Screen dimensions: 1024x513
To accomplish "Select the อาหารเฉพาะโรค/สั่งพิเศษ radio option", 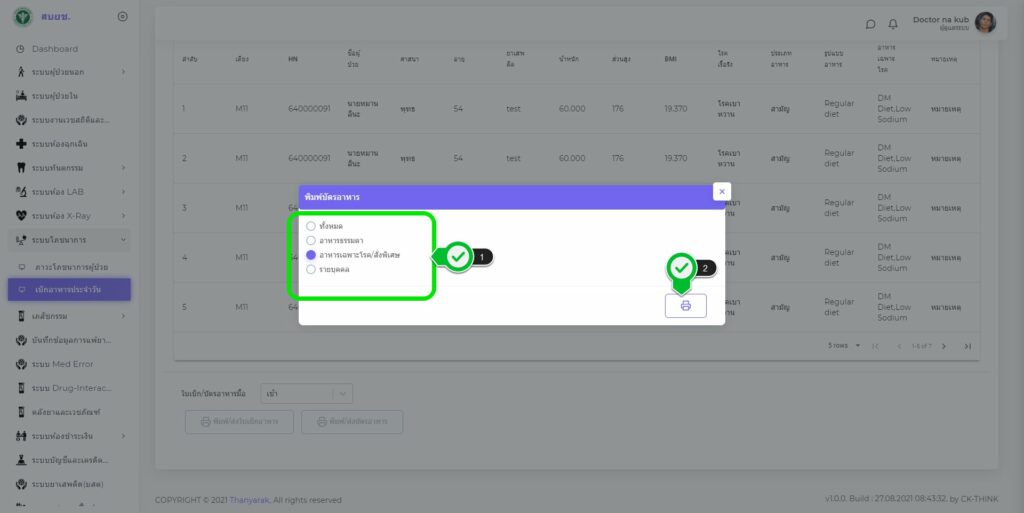I will [311, 255].
